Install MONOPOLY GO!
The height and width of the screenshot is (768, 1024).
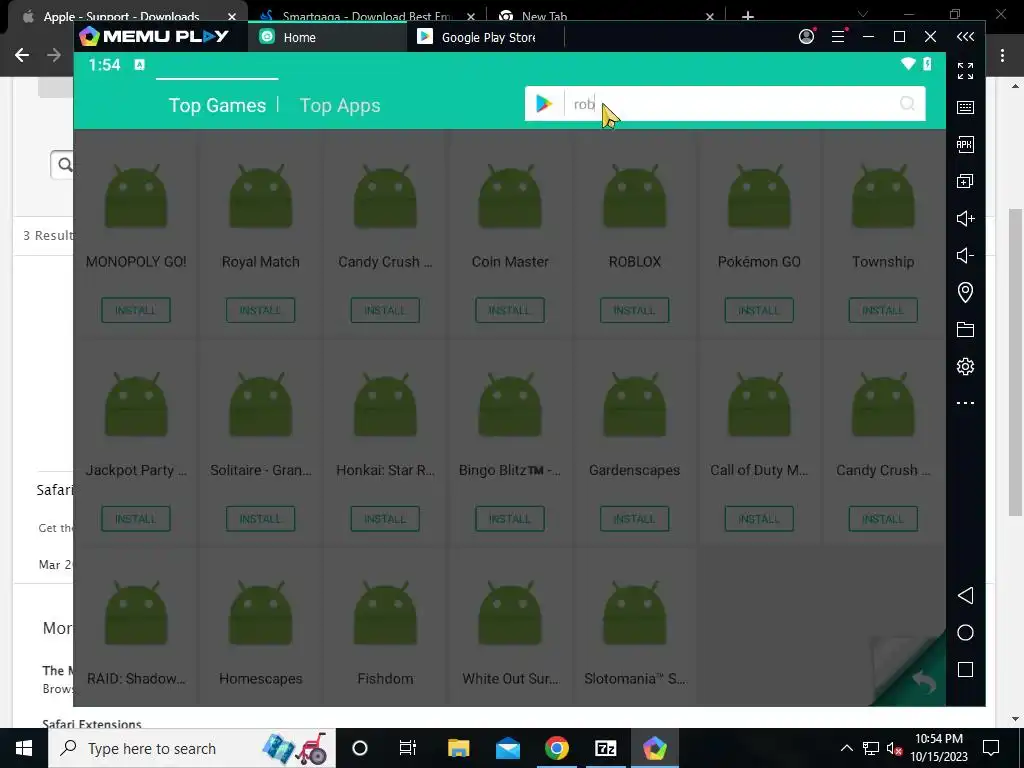pyautogui.click(x=136, y=310)
